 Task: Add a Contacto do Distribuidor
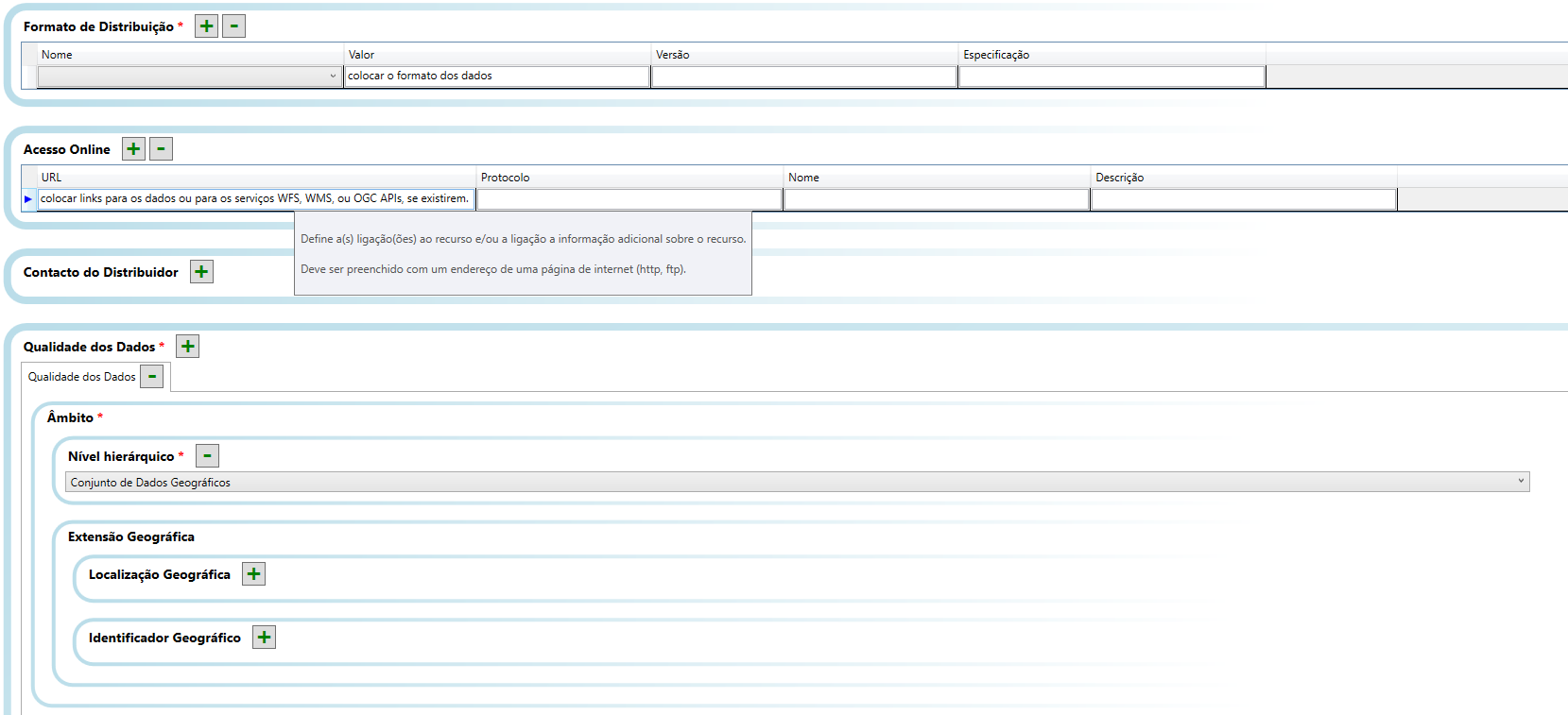(x=201, y=272)
